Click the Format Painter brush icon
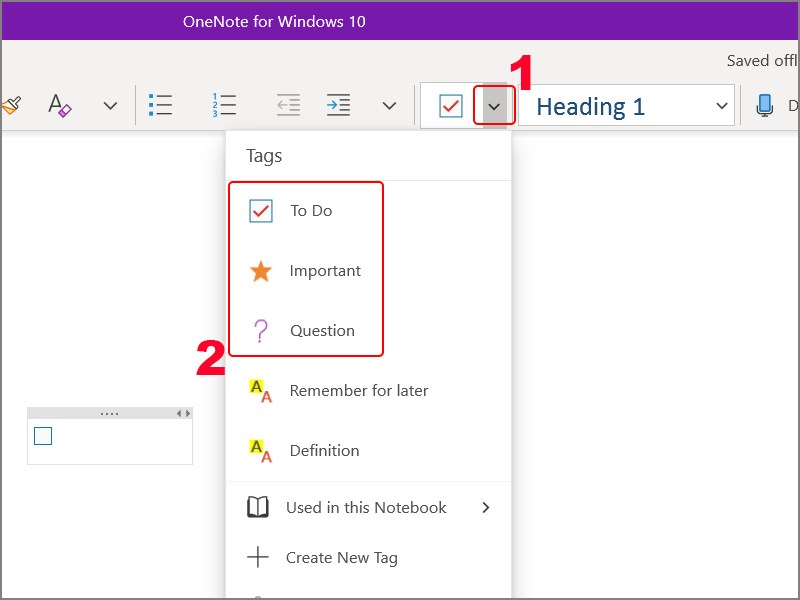Screen dimensions: 800x600 10,106
